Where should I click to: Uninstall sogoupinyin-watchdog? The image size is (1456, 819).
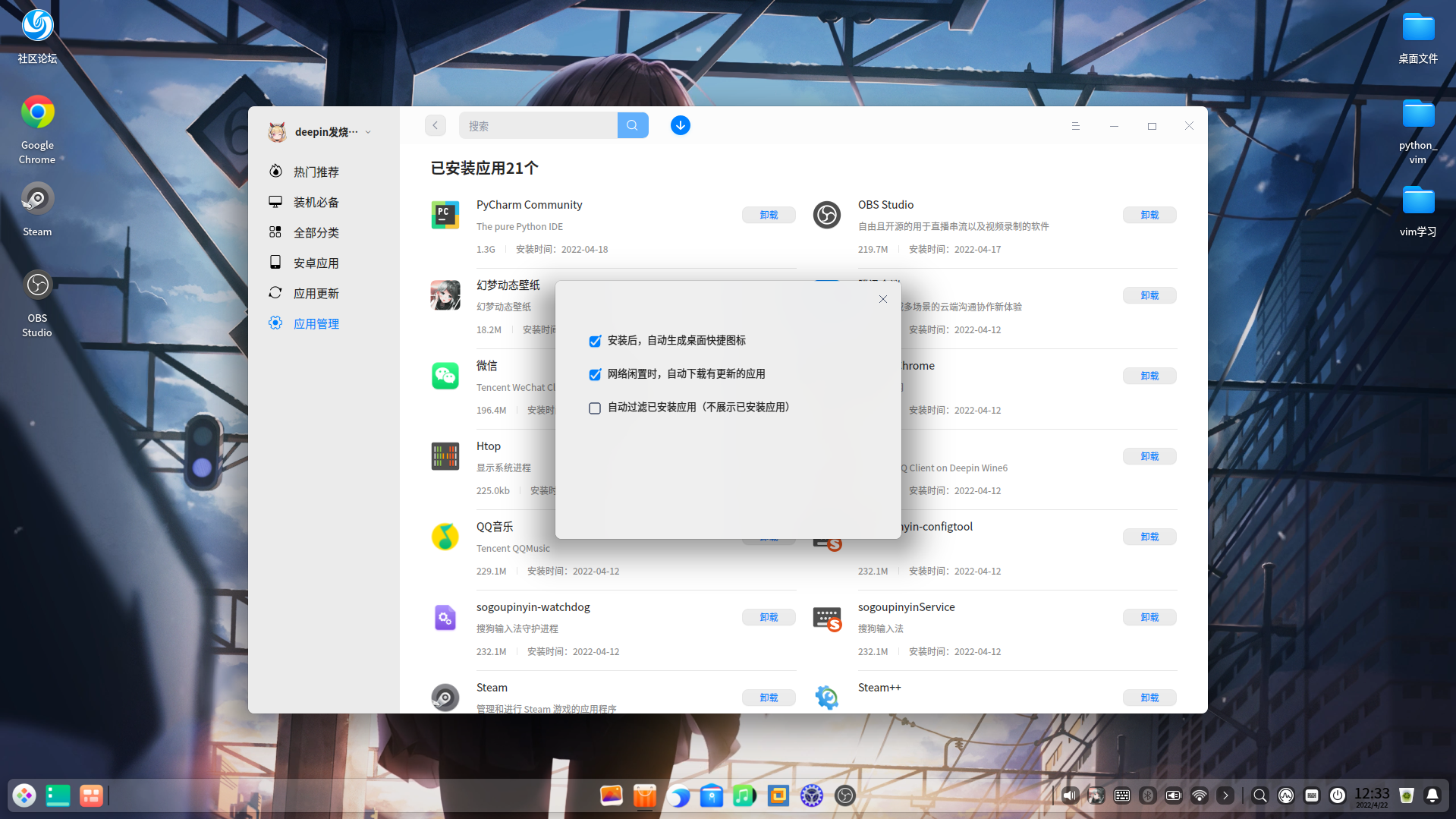769,617
